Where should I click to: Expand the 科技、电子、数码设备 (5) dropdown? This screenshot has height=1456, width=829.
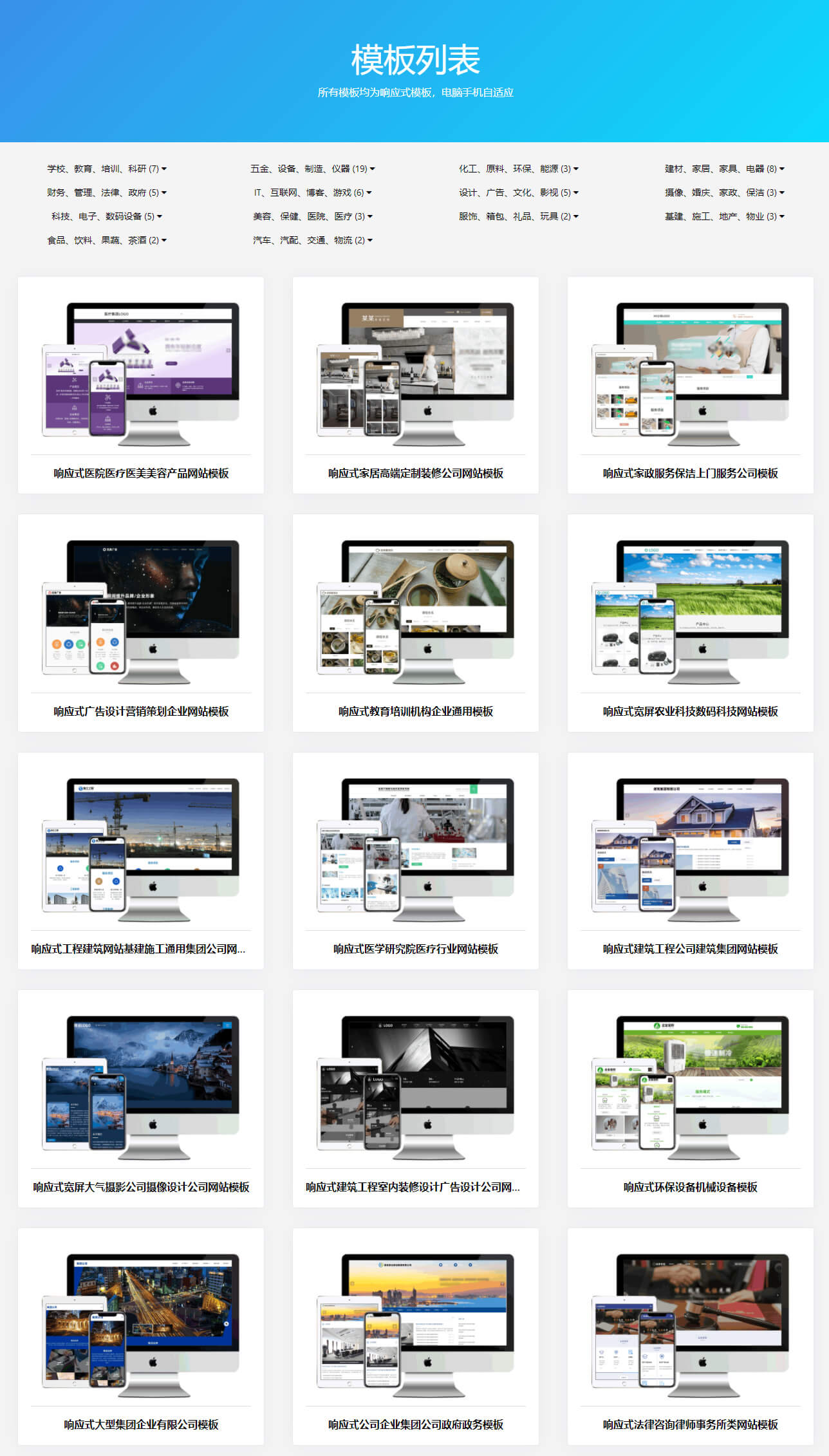107,216
